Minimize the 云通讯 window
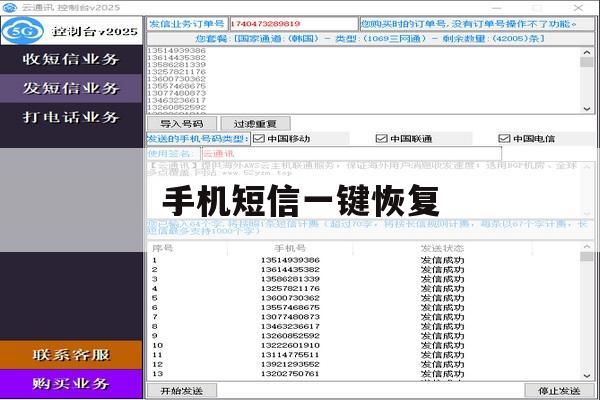 pos(497,8)
